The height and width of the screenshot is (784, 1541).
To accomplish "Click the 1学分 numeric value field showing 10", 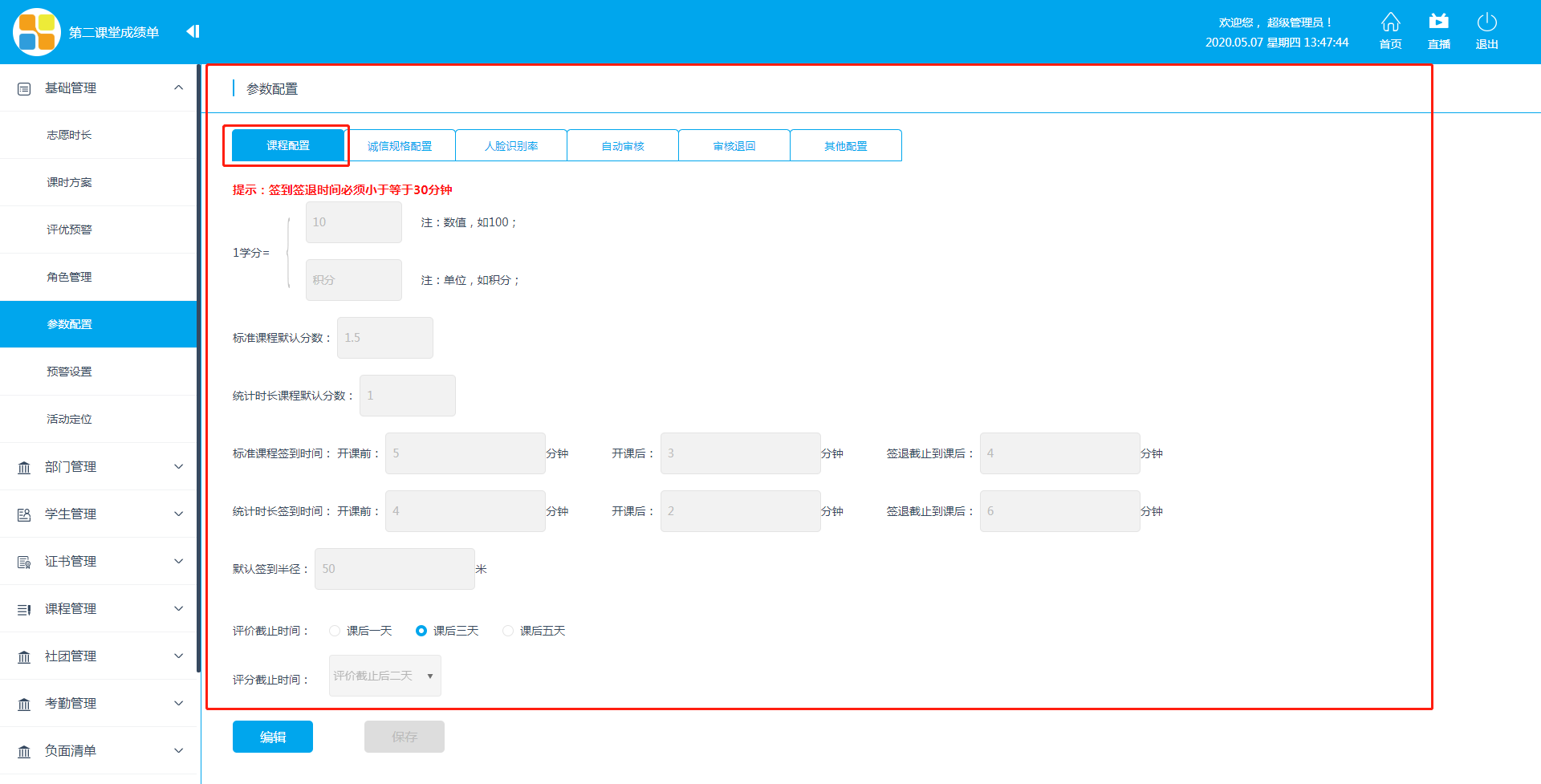I will click(354, 222).
